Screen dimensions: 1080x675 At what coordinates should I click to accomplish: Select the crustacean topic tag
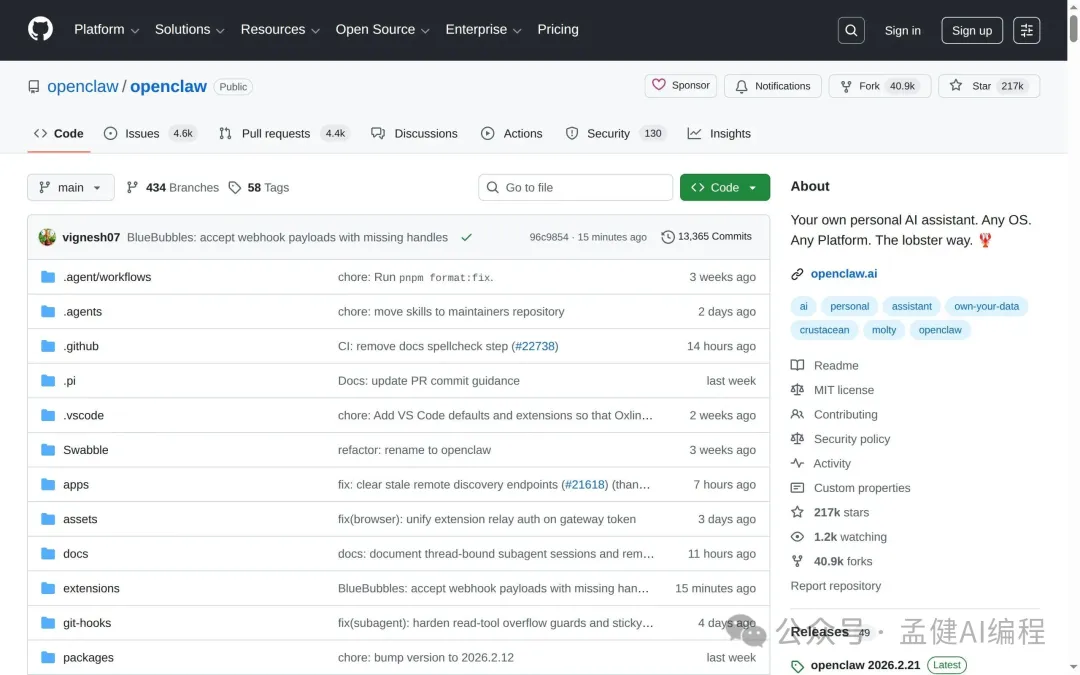[x=824, y=330]
